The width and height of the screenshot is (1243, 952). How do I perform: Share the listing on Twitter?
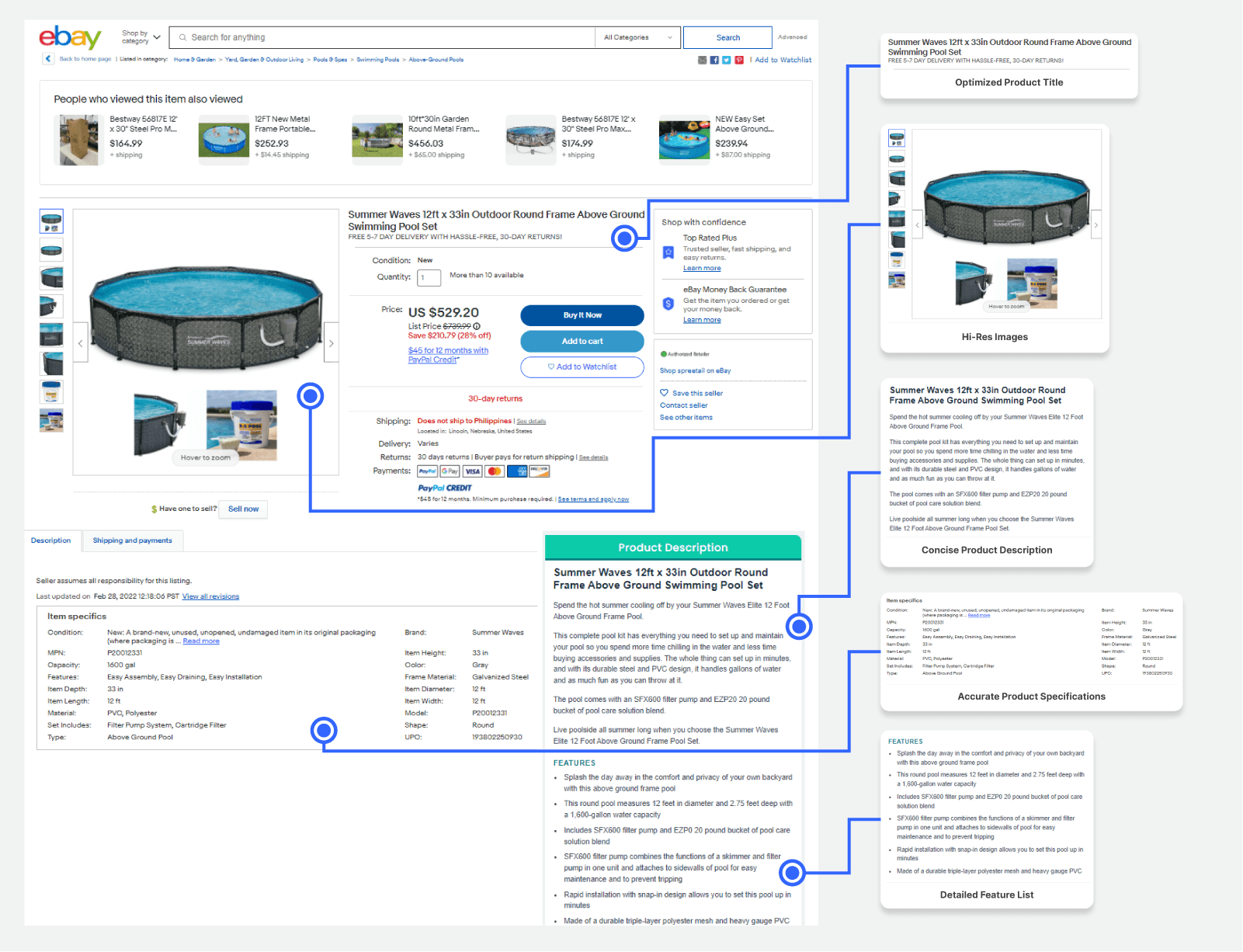click(x=727, y=60)
